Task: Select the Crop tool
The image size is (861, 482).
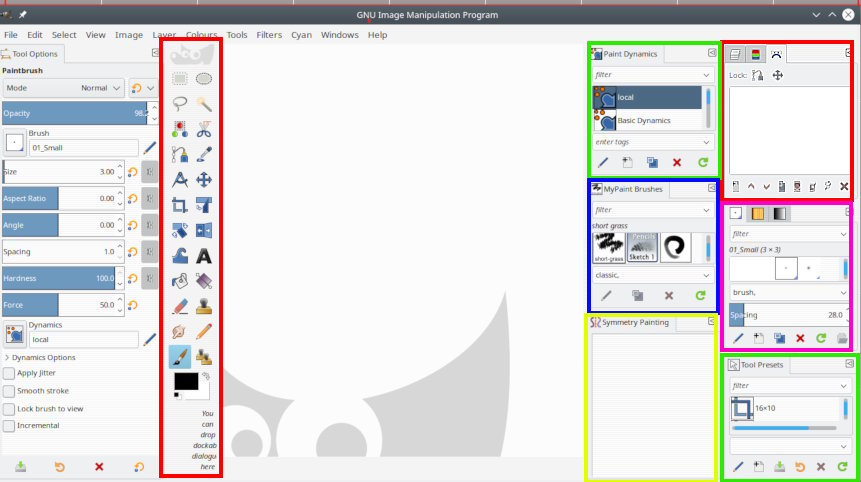Action: point(180,205)
